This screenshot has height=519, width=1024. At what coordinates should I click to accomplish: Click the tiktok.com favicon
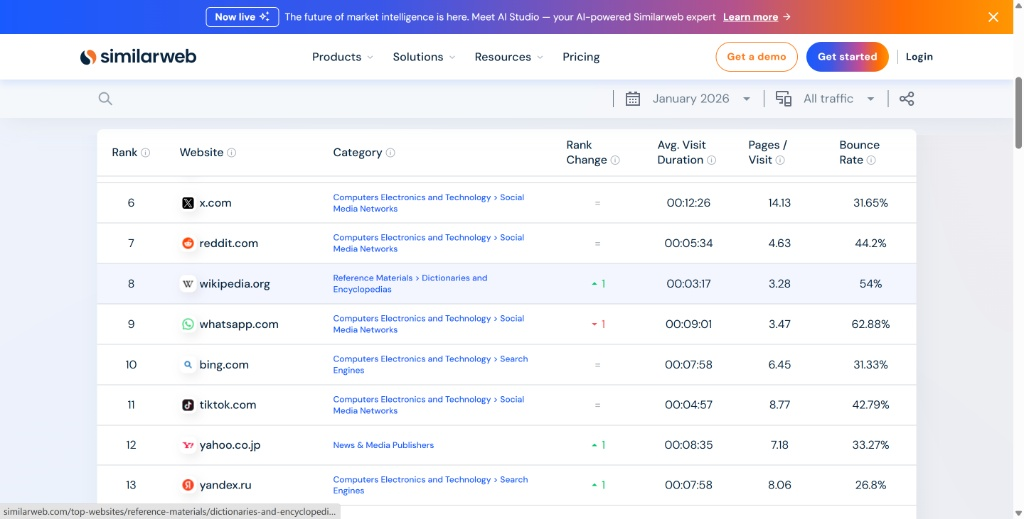tap(188, 405)
